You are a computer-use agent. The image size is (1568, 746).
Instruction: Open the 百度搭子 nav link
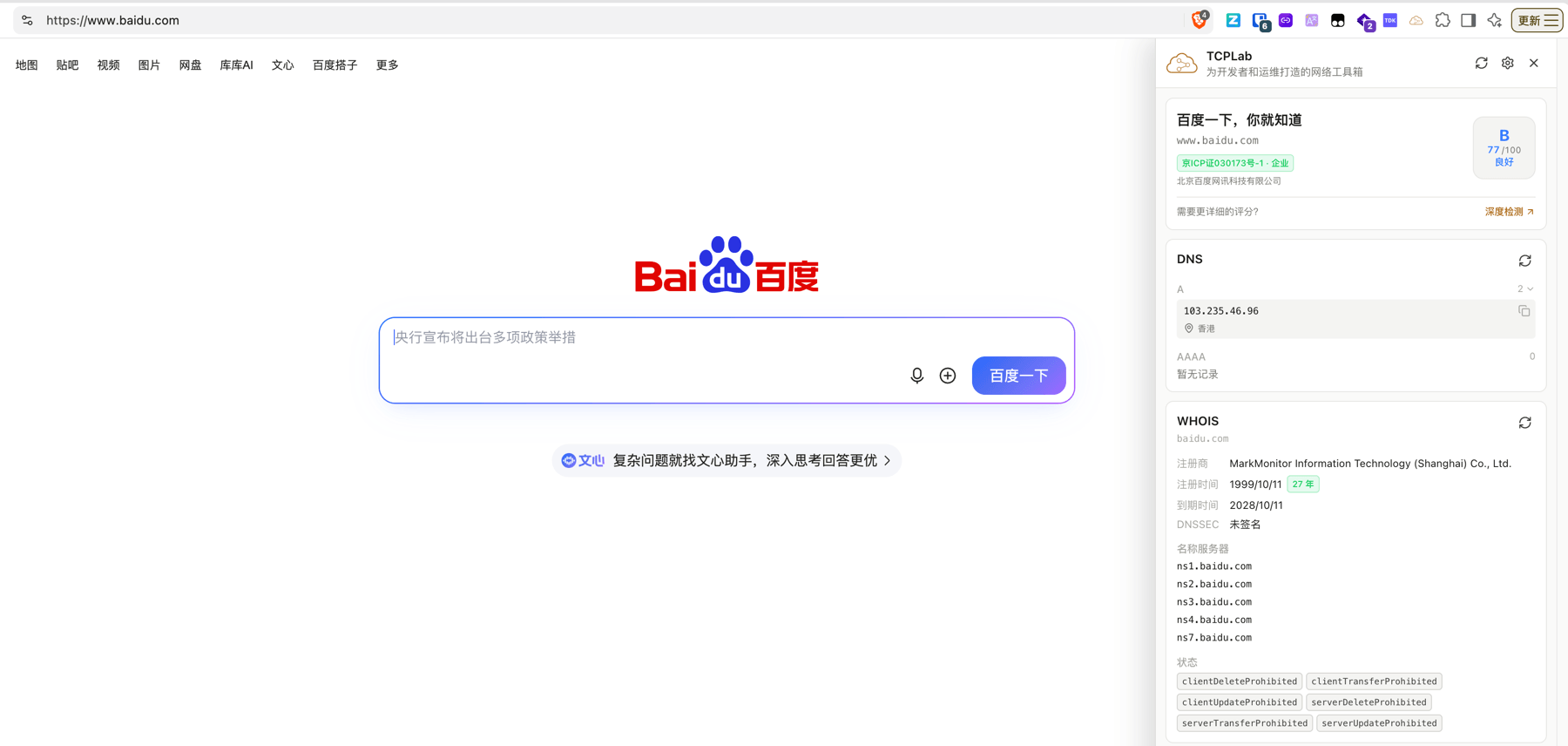(335, 64)
